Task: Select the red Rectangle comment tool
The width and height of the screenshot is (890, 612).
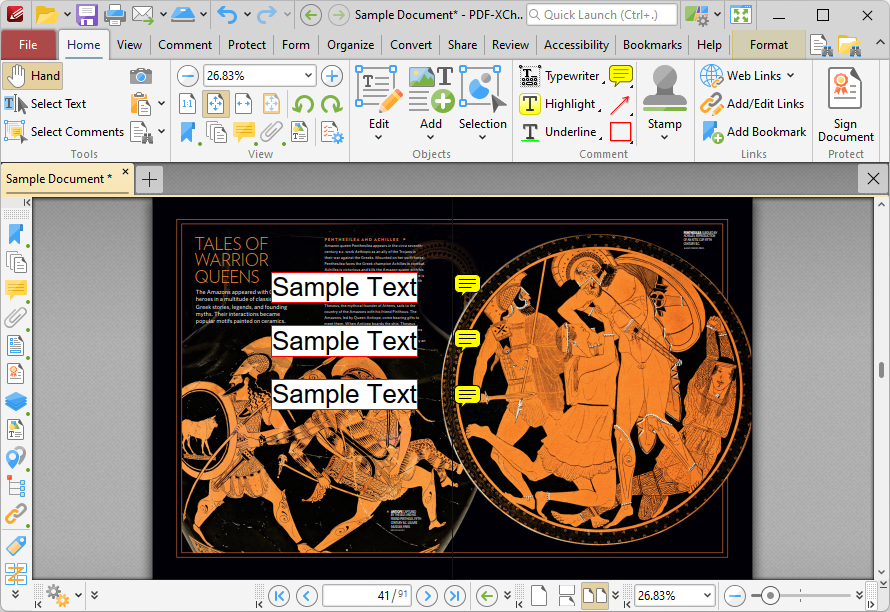Action: [620, 132]
